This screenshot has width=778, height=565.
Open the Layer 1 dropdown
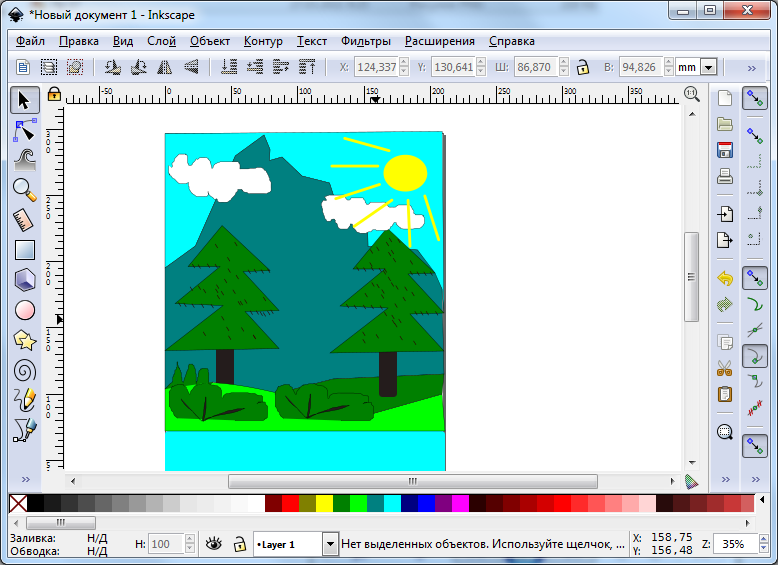click(330, 544)
